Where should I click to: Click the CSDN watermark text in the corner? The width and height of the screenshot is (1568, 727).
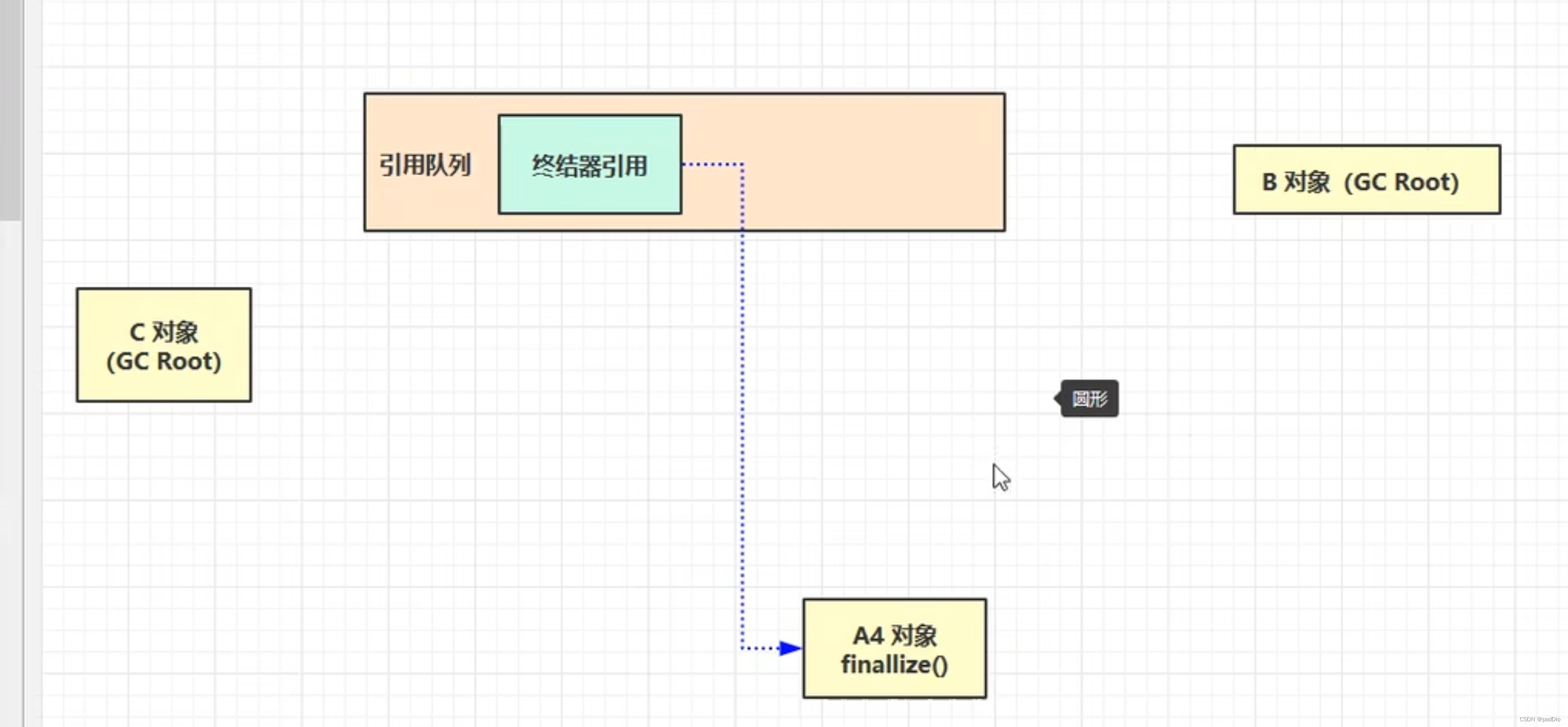coord(1539,719)
